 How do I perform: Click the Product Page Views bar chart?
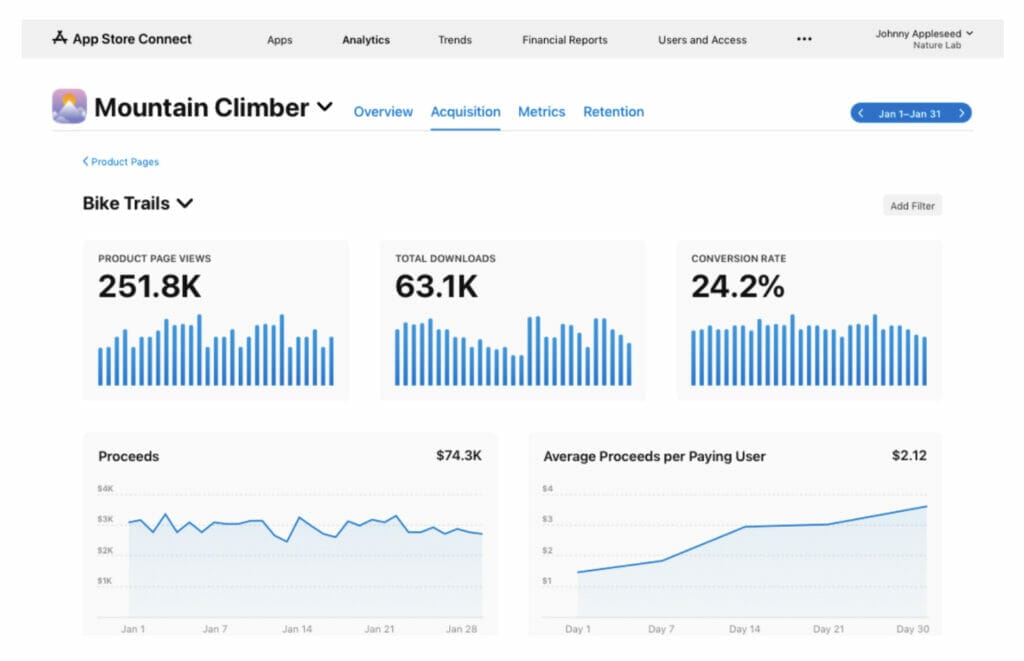216,350
